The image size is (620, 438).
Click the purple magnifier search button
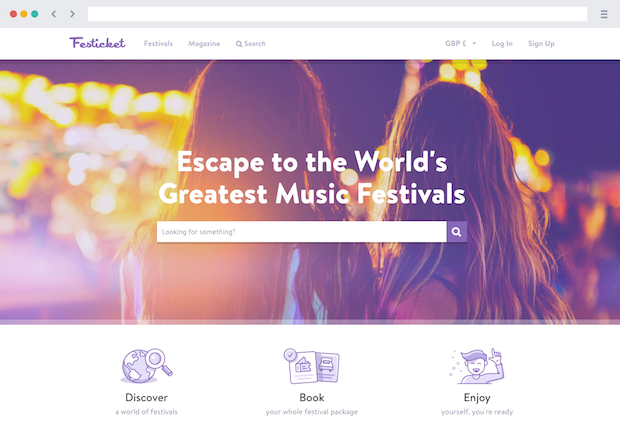(457, 232)
